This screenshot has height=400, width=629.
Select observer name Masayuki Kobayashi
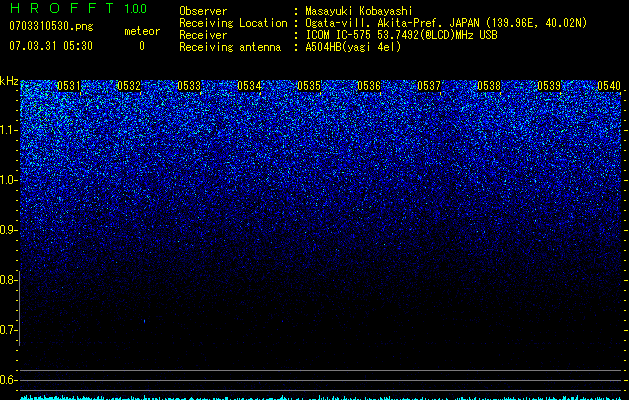[359, 11]
